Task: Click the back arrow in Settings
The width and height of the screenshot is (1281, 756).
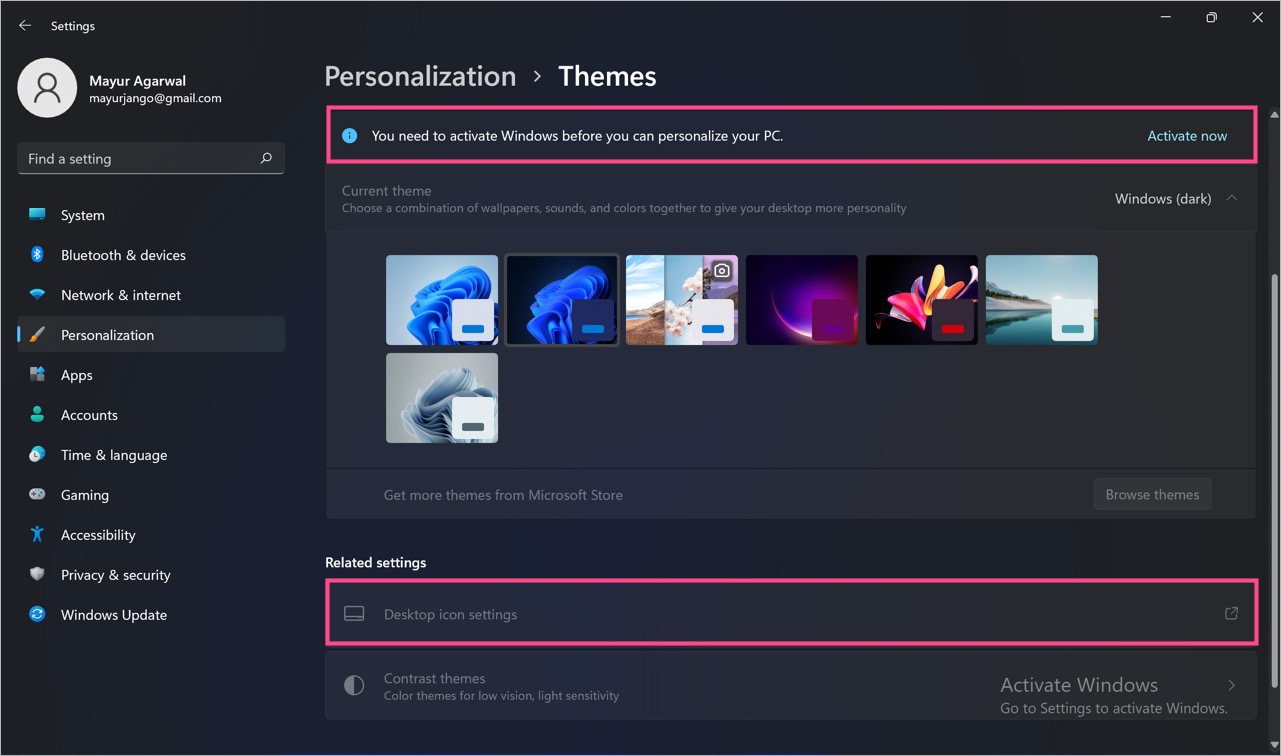Action: 25,26
